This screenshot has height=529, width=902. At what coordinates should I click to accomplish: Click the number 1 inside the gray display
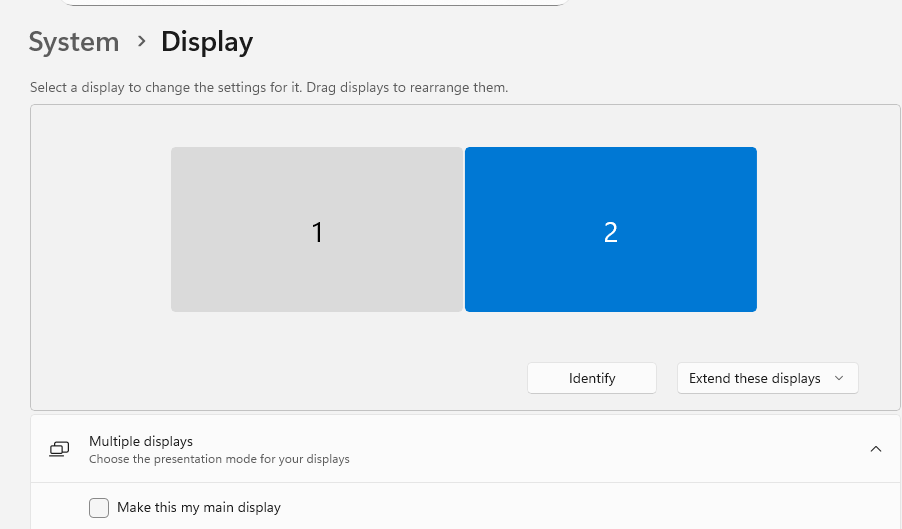point(317,232)
